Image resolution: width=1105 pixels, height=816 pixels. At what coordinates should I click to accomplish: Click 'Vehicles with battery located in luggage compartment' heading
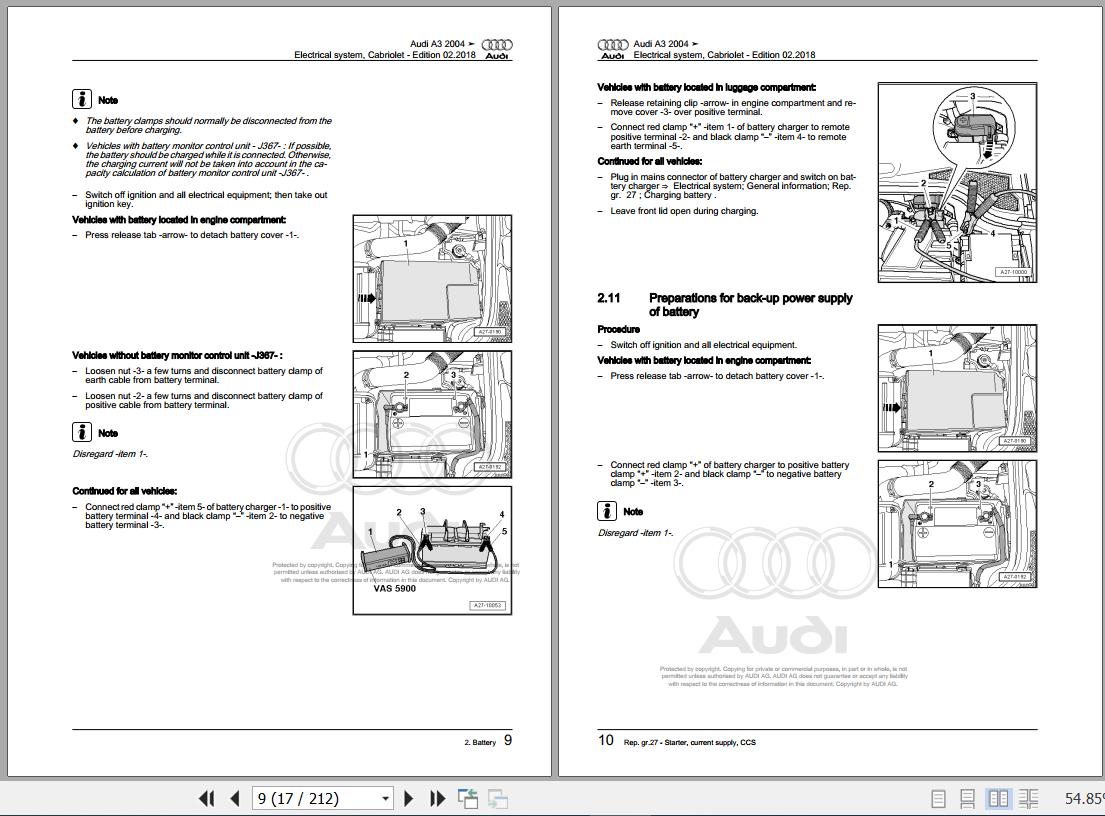[x=706, y=87]
